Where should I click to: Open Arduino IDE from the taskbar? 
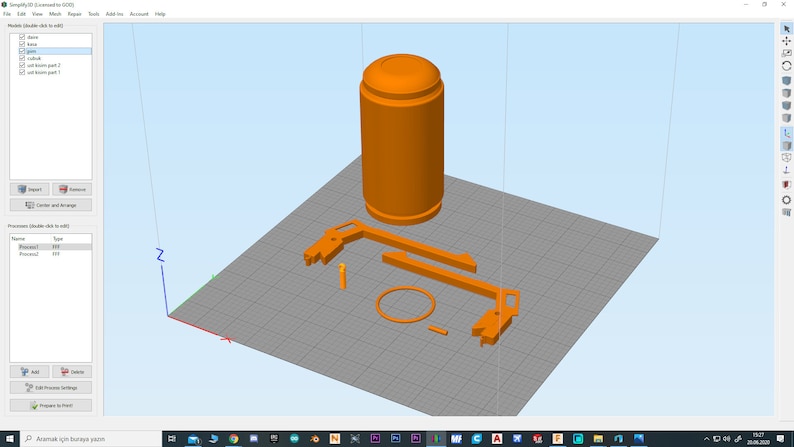pyautogui.click(x=294, y=438)
